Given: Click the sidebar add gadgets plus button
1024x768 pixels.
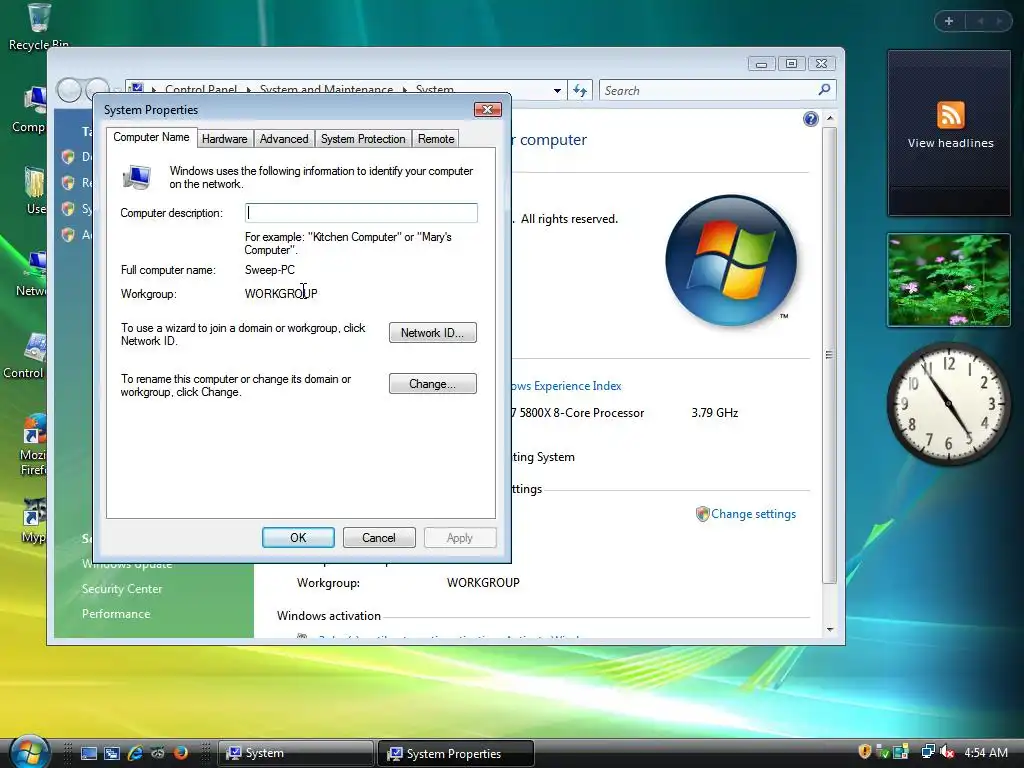Looking at the screenshot, I should click(x=949, y=22).
